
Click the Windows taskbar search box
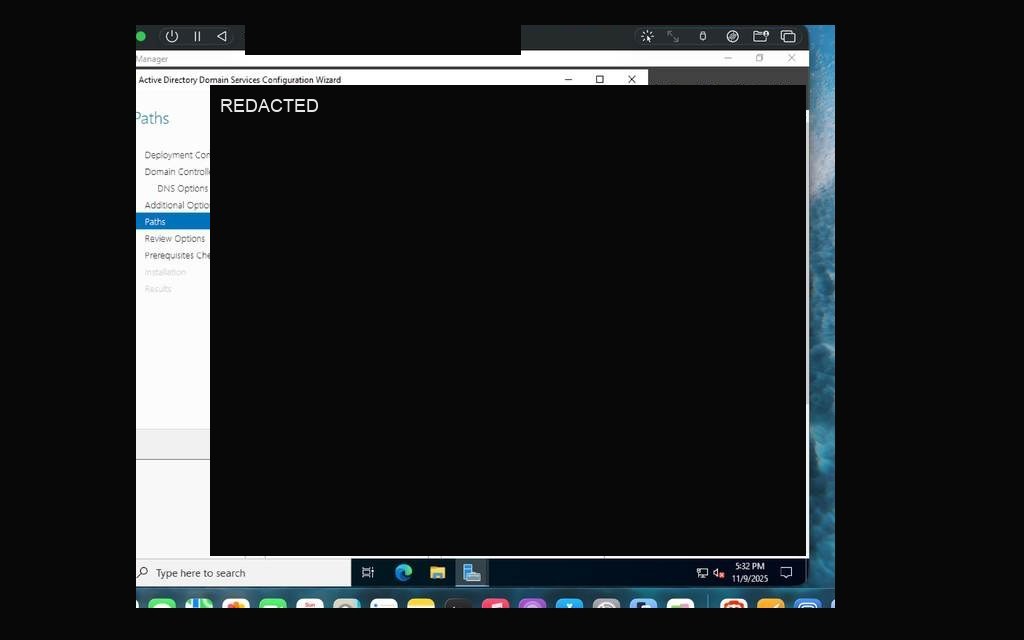point(243,573)
